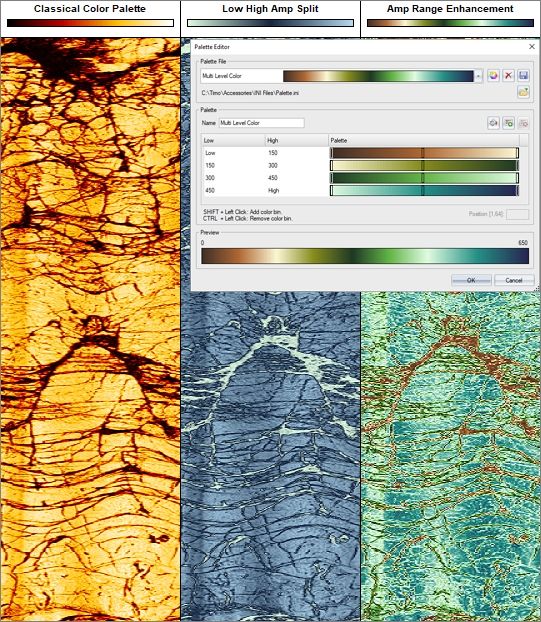Image resolution: width=541 pixels, height=622 pixels.
Task: Click the middle handle of the brown gradient
Action: pyautogui.click(x=423, y=153)
